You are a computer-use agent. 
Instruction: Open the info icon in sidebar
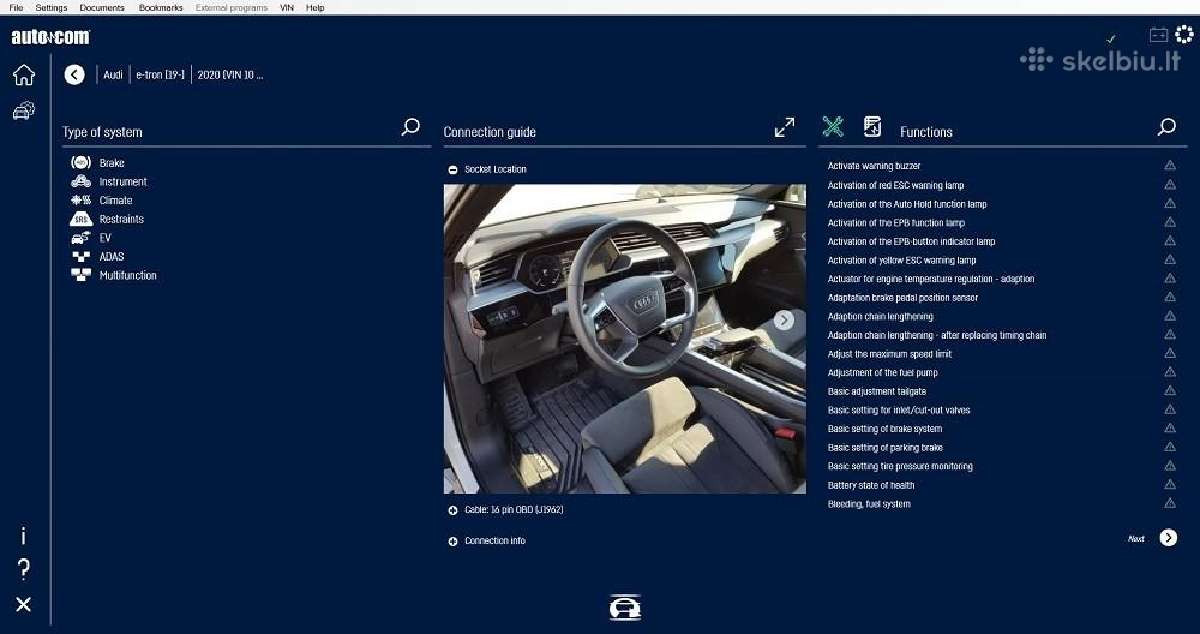[x=23, y=537]
